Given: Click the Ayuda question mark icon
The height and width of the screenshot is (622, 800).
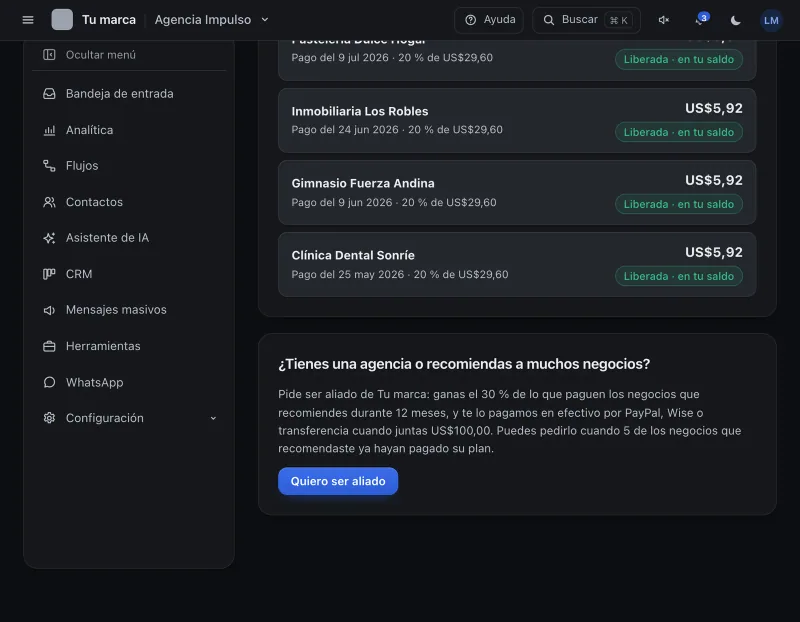Looking at the screenshot, I should coord(470,20).
